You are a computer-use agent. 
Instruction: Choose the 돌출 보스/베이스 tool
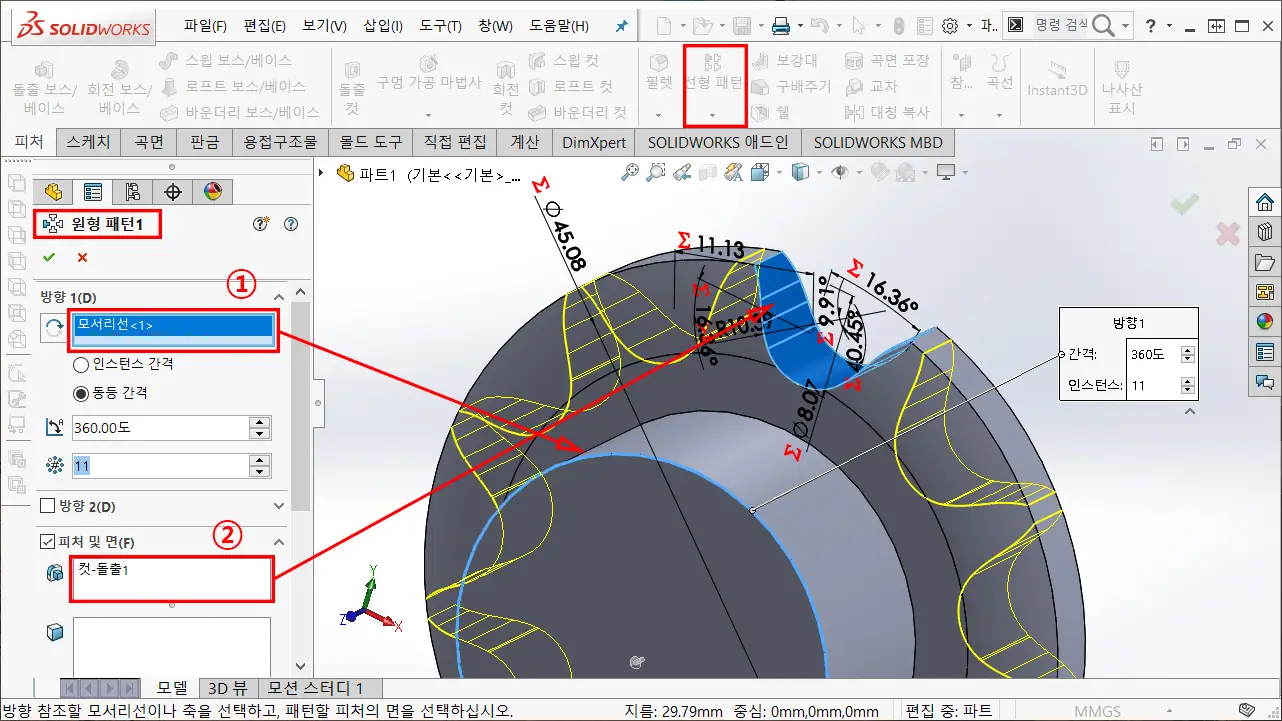(44, 88)
